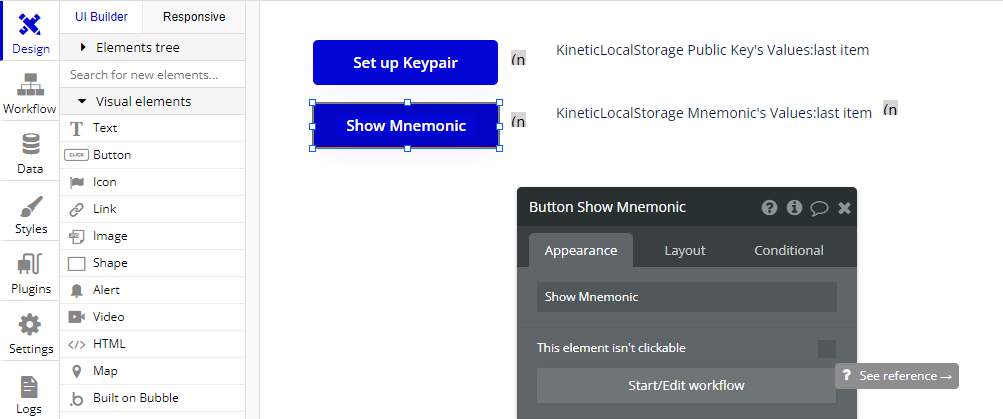
Task: Open the comment bubble icon in property panel
Action: coord(819,208)
